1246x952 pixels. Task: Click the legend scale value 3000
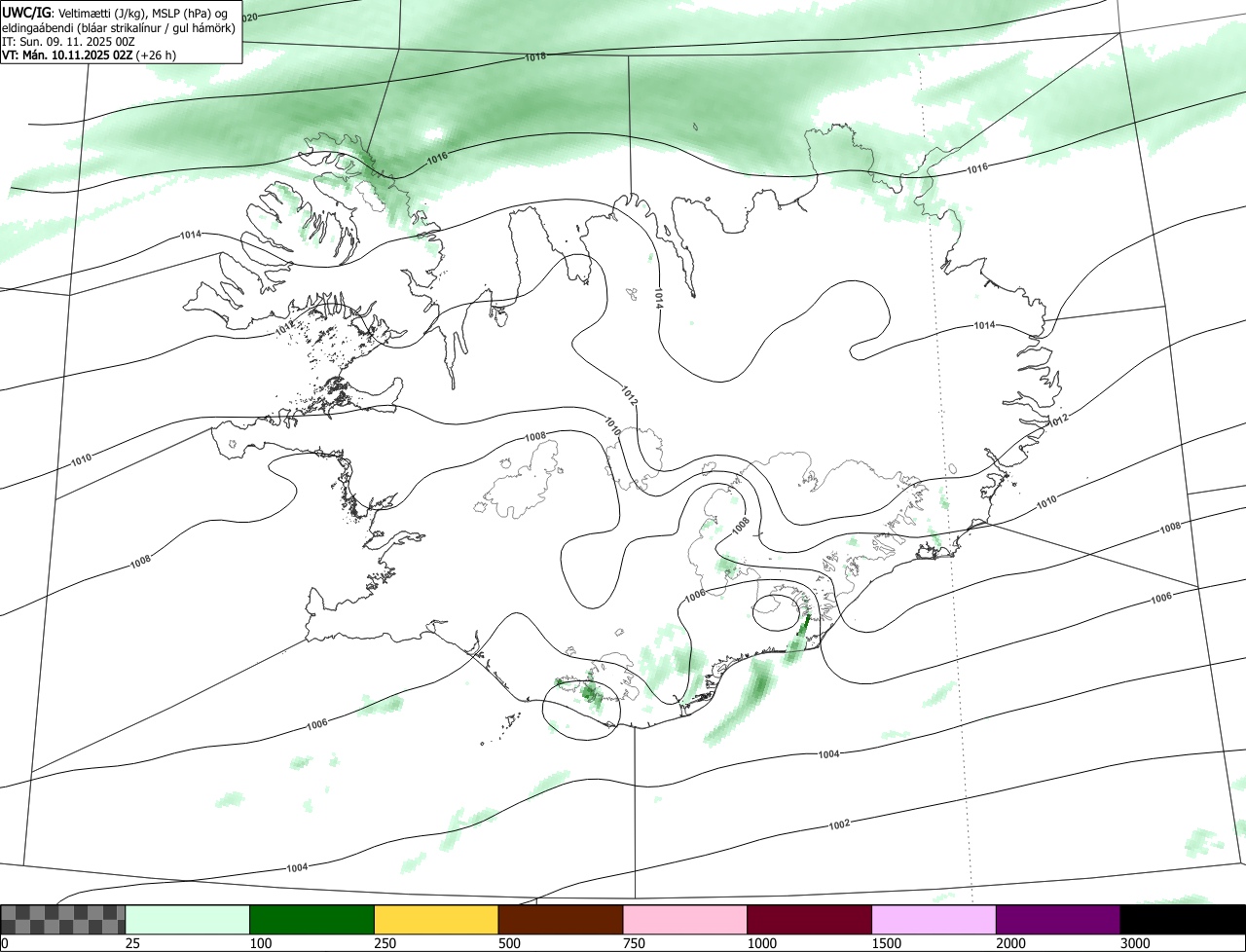click(x=1134, y=943)
